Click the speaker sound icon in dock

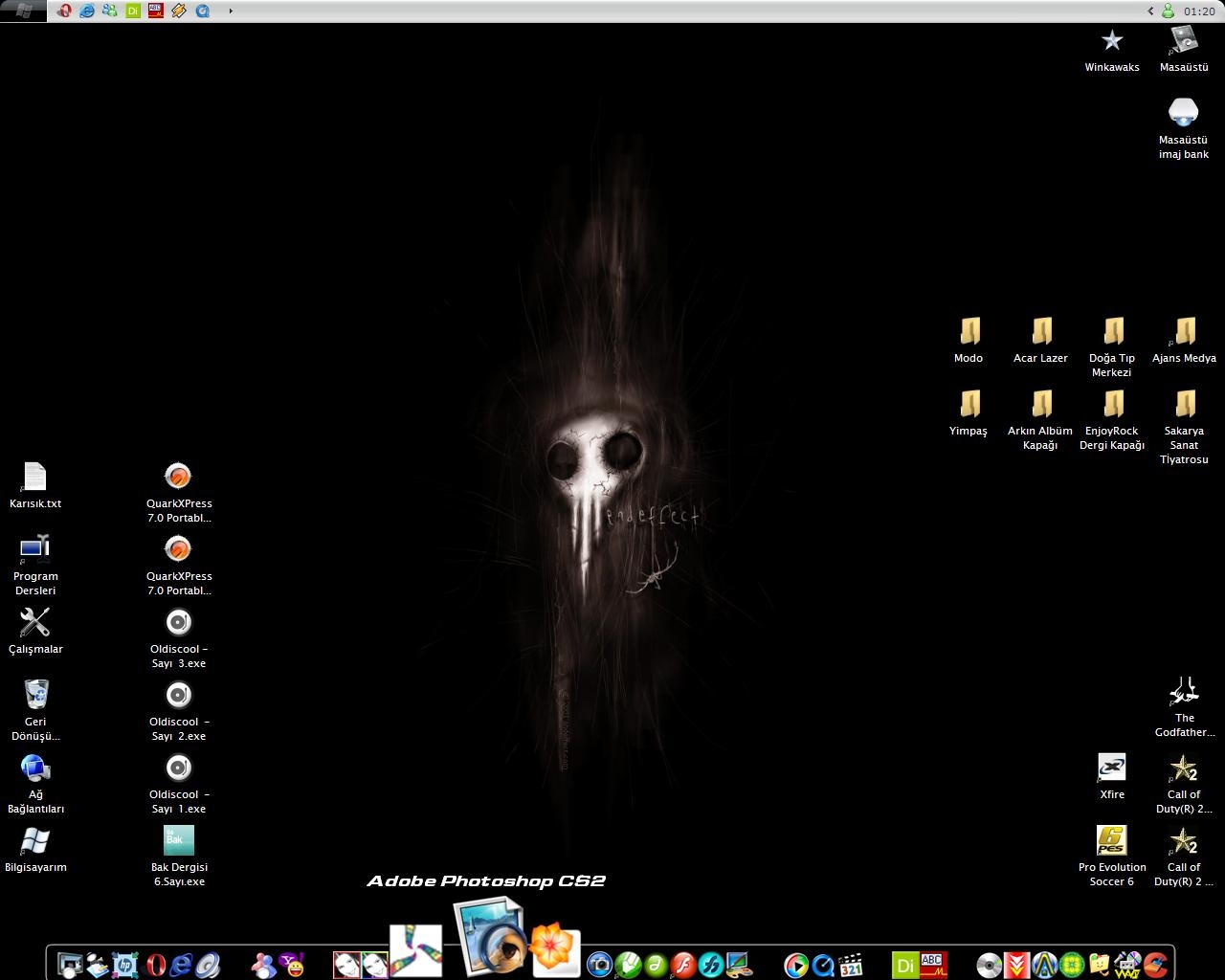(208, 965)
